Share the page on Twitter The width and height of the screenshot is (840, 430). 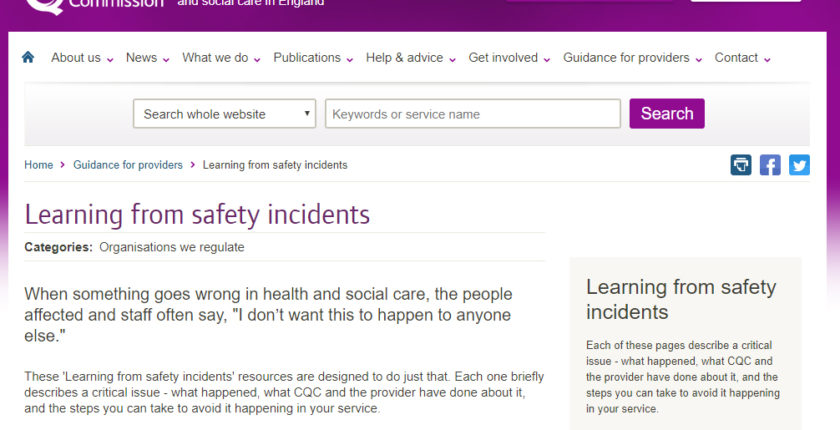[799, 165]
